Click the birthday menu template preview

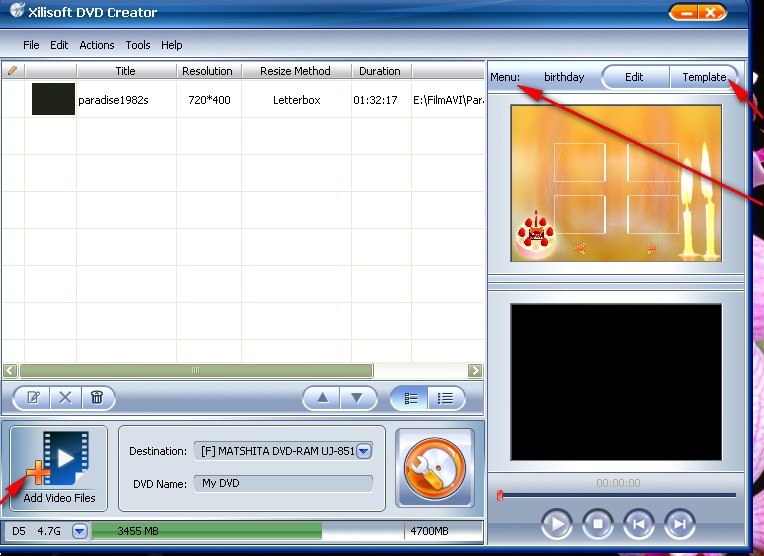(x=616, y=183)
